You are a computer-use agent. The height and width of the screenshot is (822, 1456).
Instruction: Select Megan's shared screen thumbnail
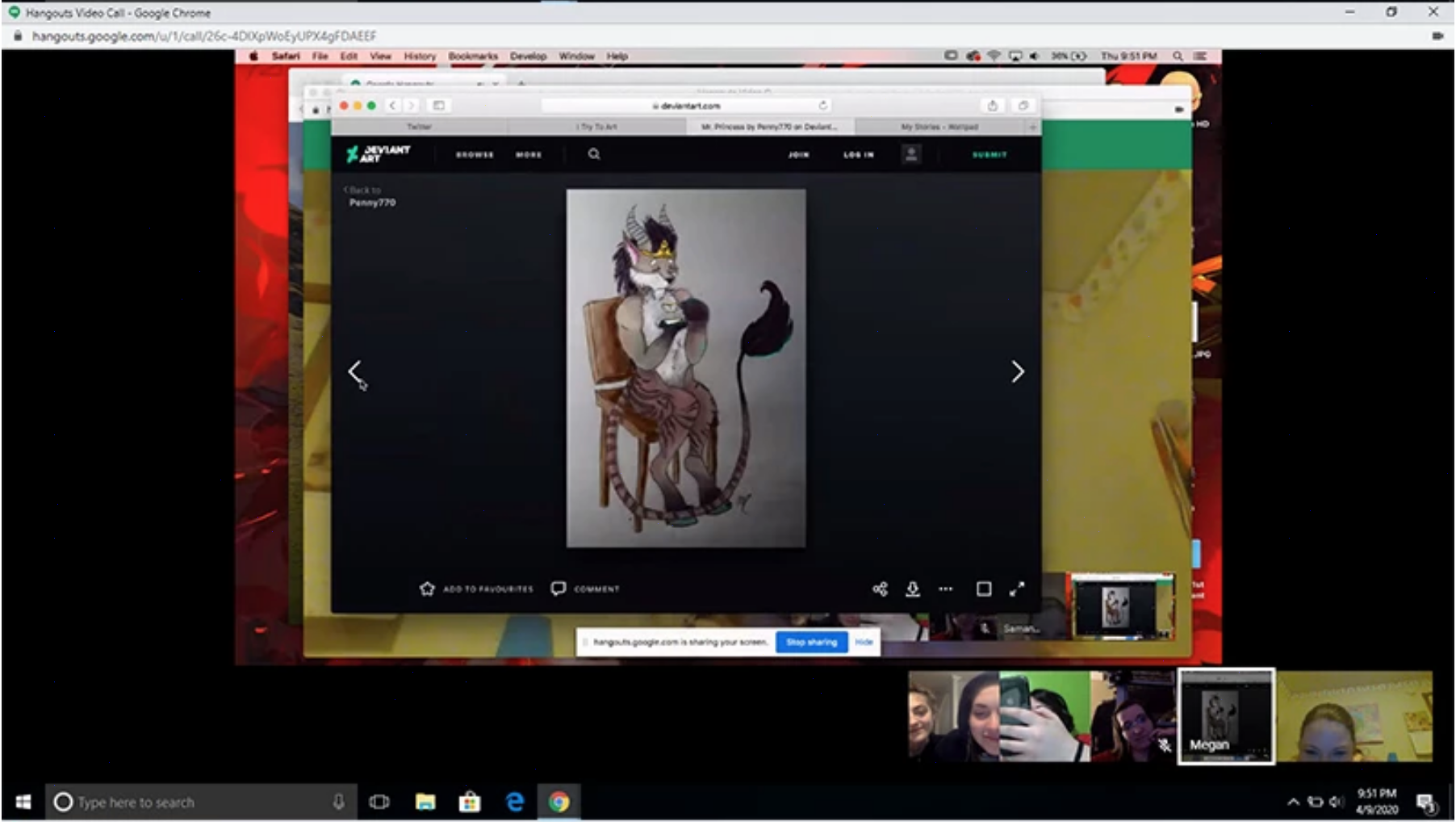pos(1227,716)
